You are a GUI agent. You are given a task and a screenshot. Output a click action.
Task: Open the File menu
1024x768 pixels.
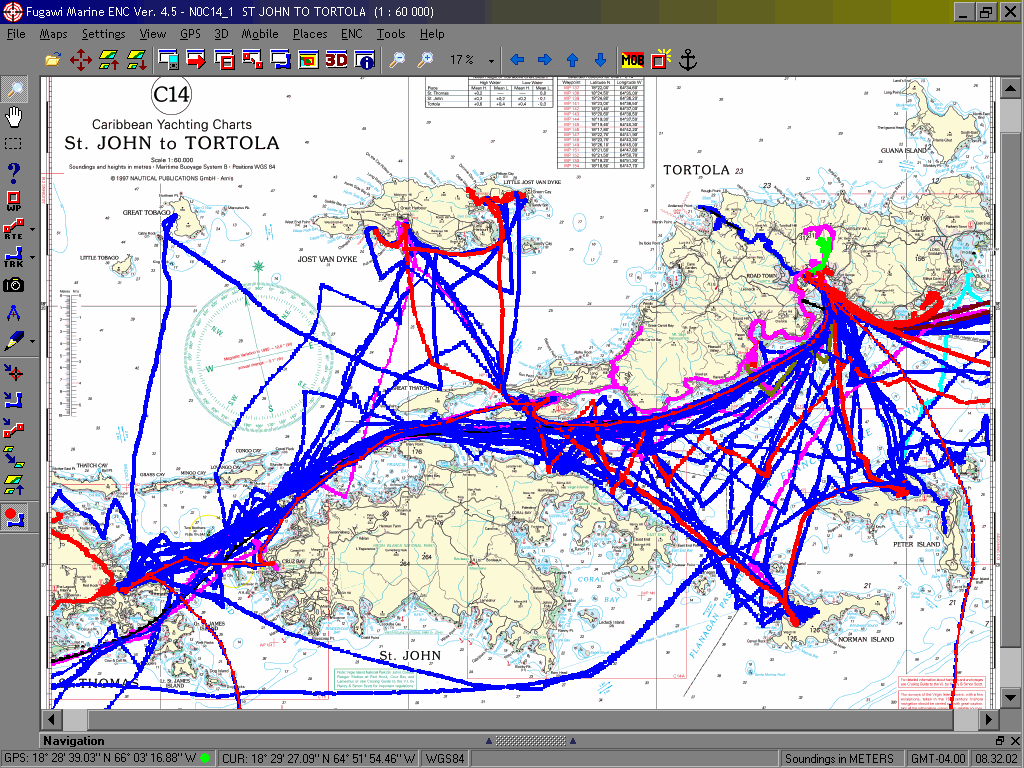(16, 34)
